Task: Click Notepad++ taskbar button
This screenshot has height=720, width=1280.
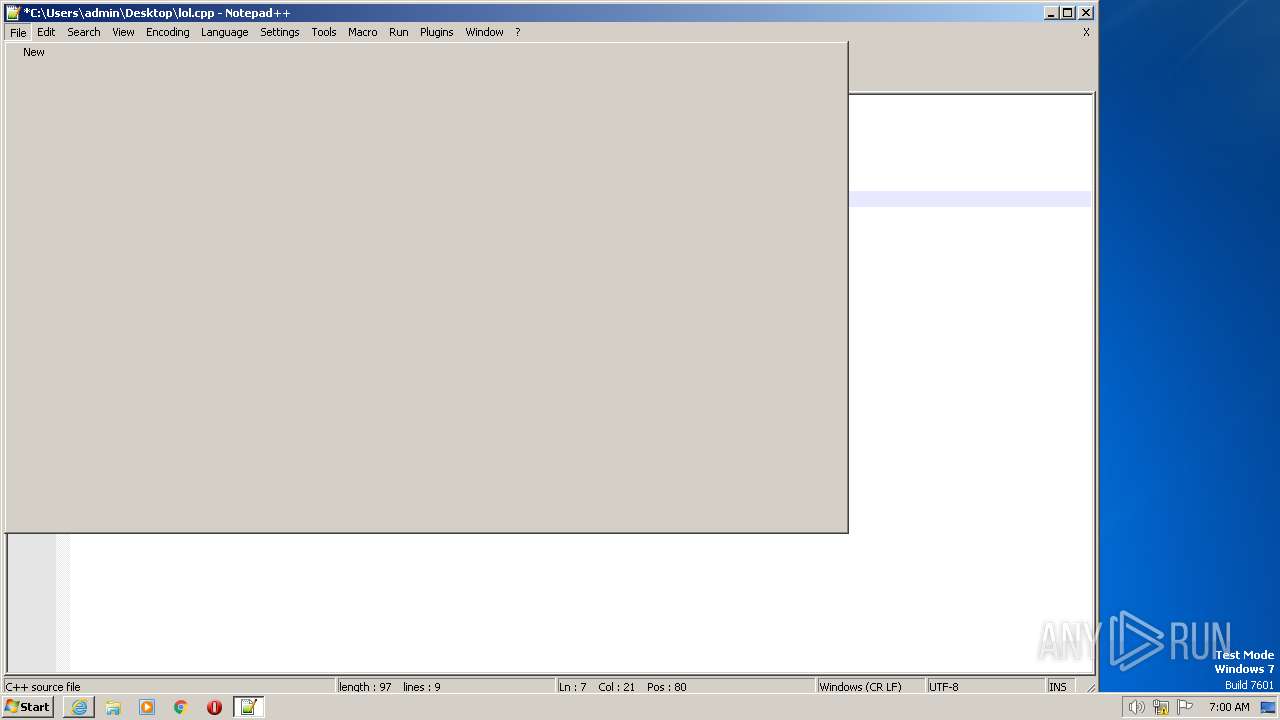Action: click(x=249, y=707)
